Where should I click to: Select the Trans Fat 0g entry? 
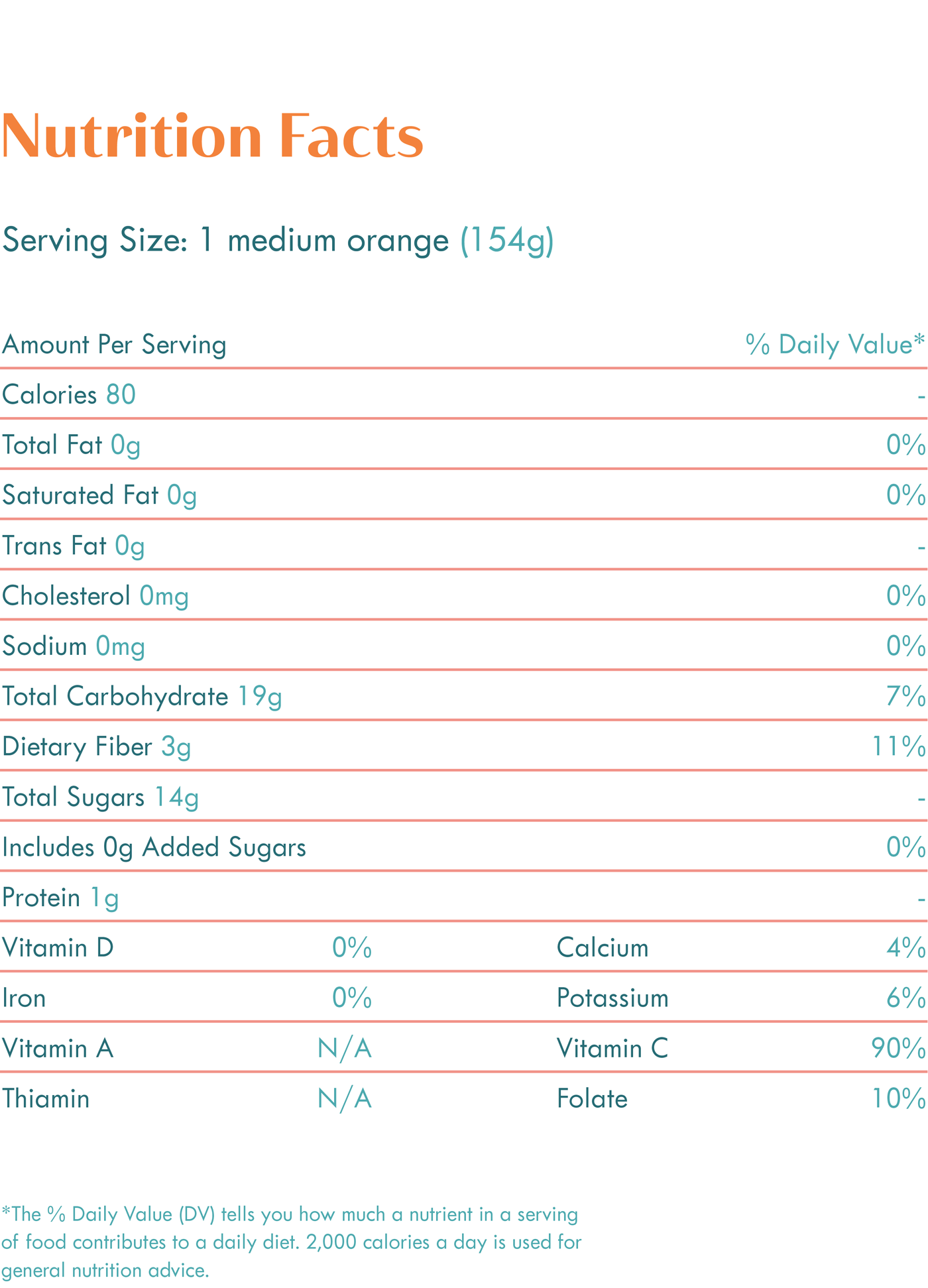point(74,546)
